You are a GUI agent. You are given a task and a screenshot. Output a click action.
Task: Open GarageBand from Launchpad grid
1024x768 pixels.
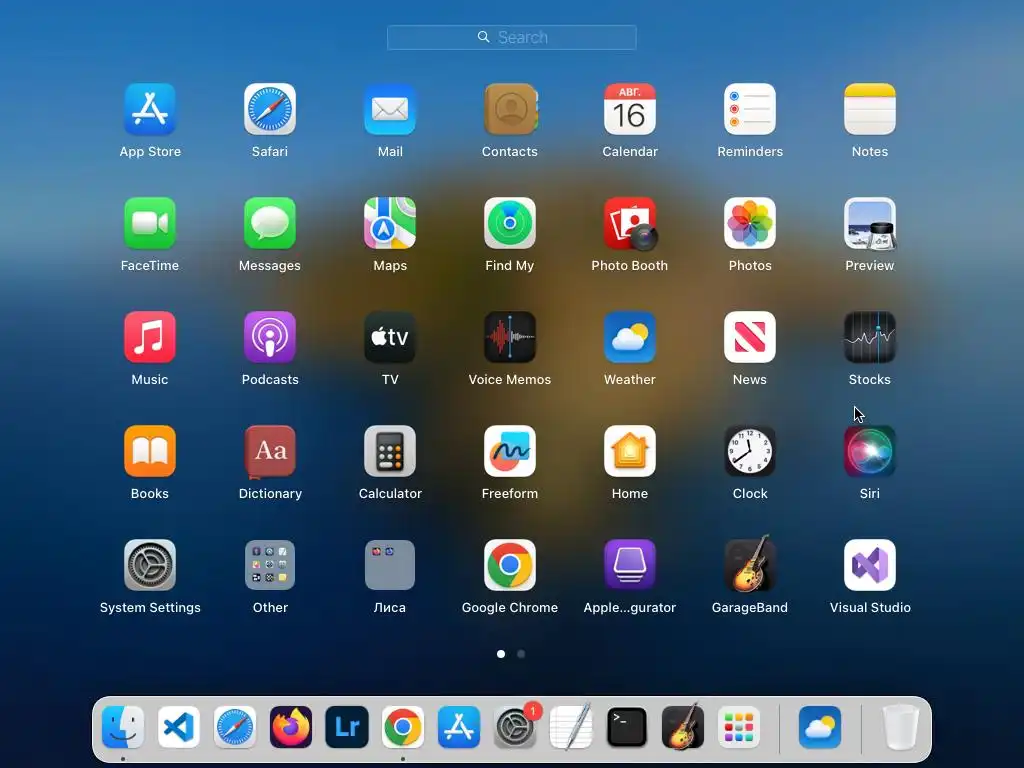(750, 564)
